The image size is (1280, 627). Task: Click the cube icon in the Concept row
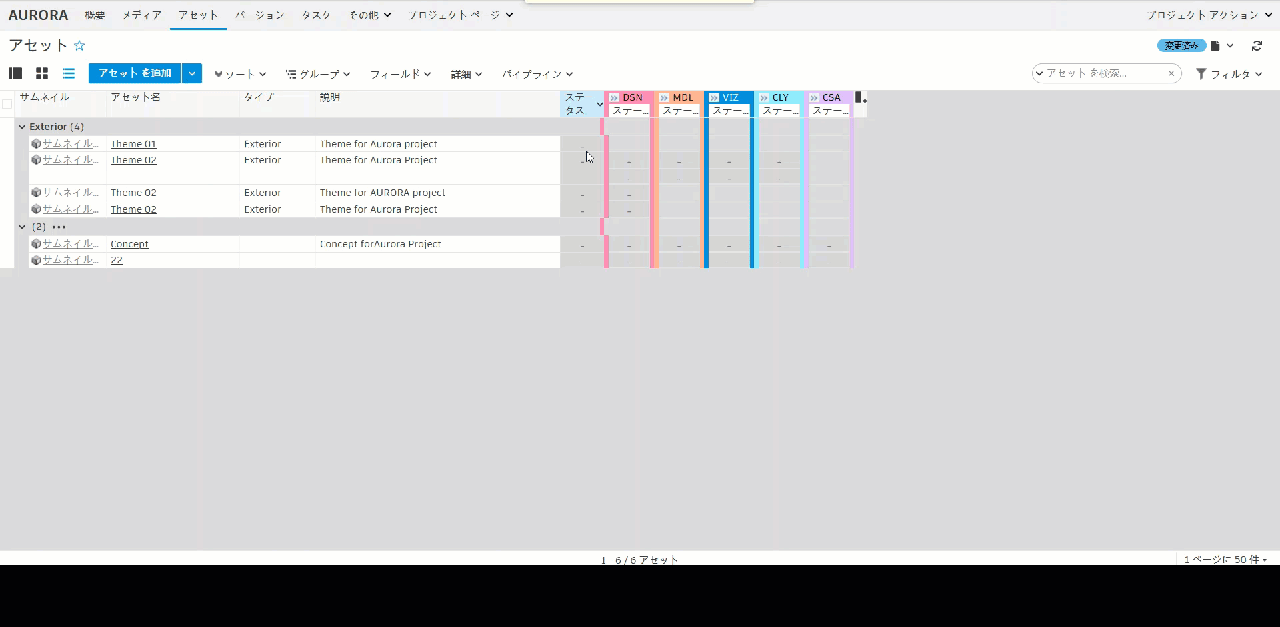tap(36, 243)
